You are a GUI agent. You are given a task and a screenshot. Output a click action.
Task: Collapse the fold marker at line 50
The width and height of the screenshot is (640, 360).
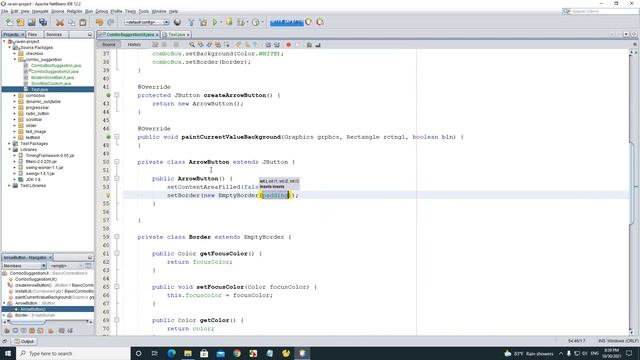point(117,162)
